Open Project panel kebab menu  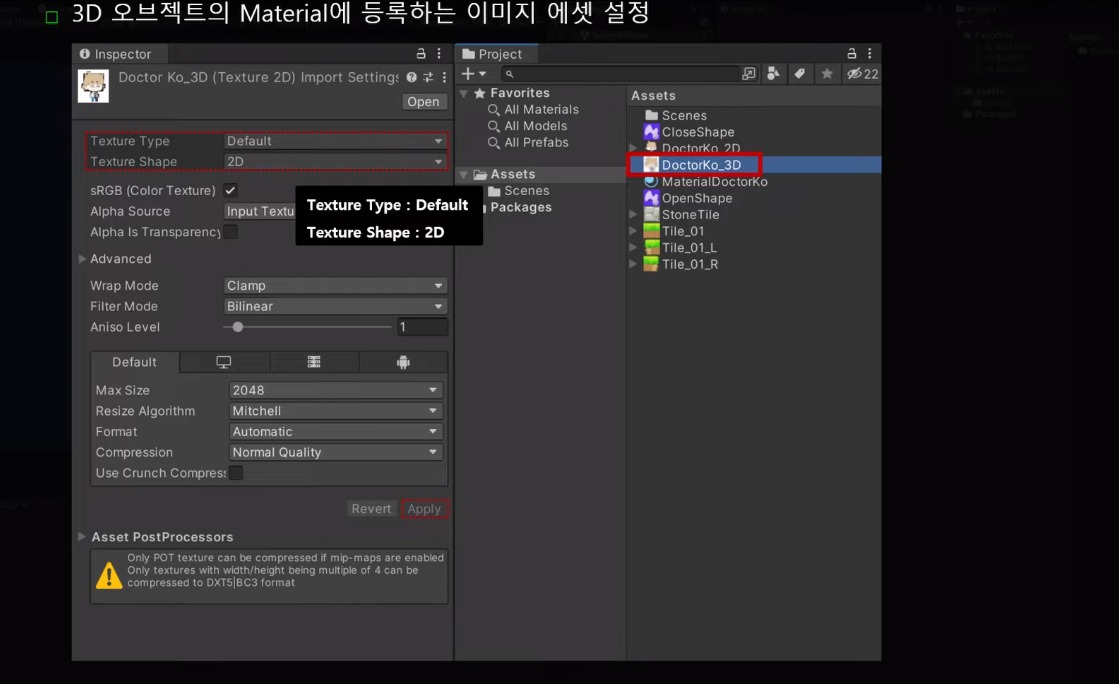(x=869, y=54)
